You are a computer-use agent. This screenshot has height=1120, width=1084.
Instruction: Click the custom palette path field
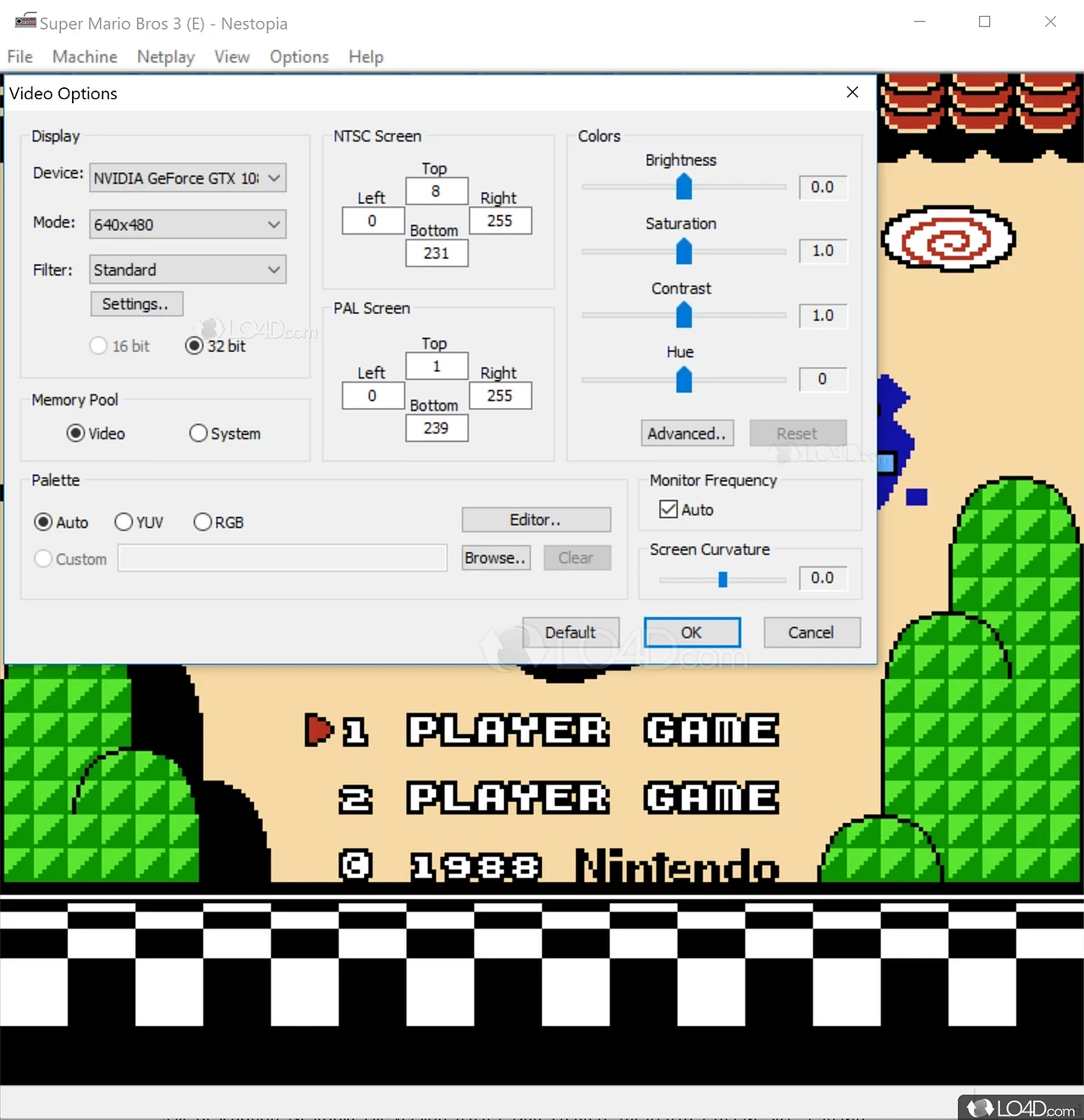point(283,558)
